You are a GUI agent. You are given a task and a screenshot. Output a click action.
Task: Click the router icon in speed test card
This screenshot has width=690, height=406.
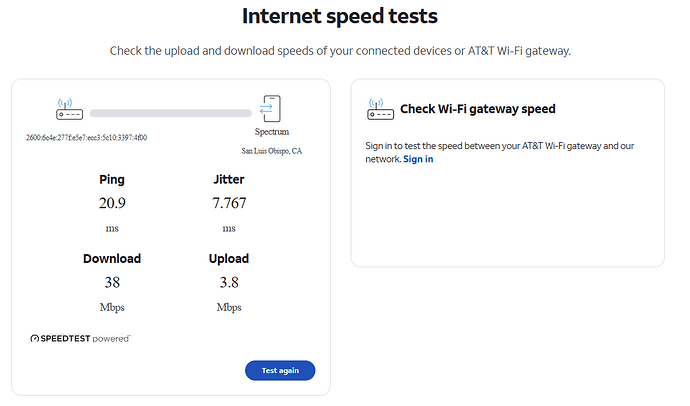(69, 109)
